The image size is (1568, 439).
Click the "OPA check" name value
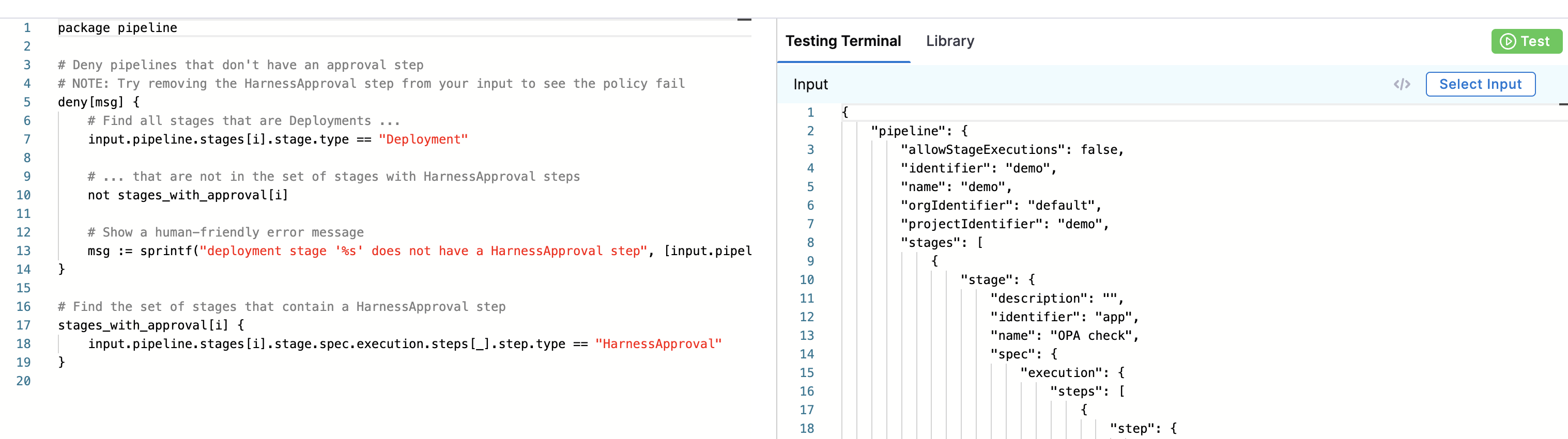pyautogui.click(x=1093, y=336)
